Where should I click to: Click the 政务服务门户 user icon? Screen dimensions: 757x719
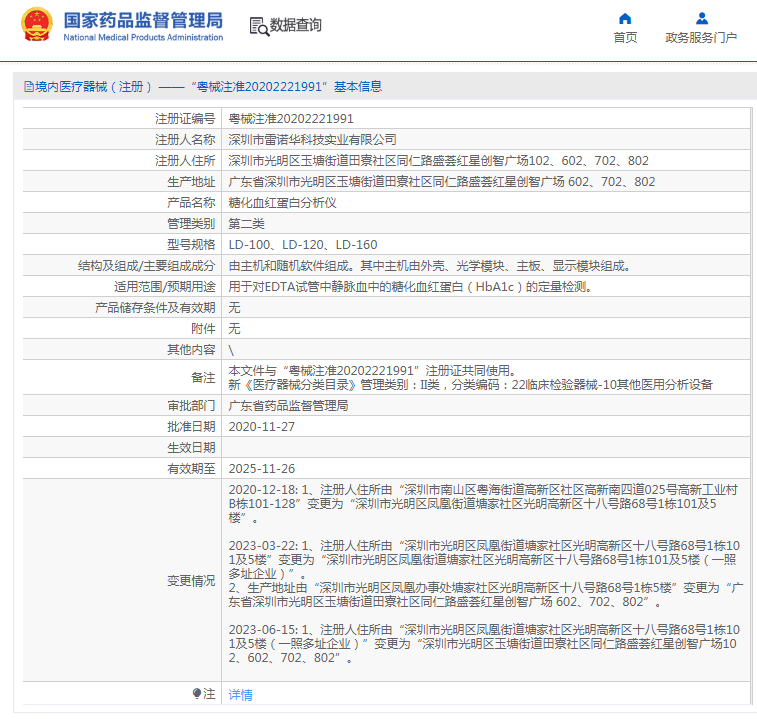pyautogui.click(x=701, y=19)
